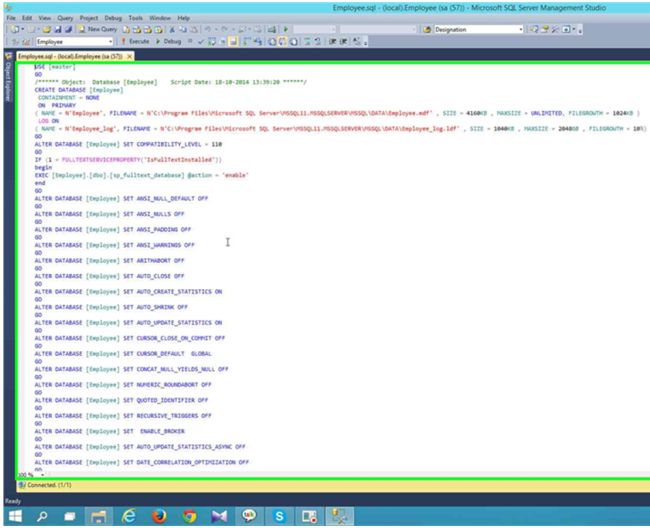Close the Employee.sql tab
The height and width of the screenshot is (528, 650).
point(132,56)
